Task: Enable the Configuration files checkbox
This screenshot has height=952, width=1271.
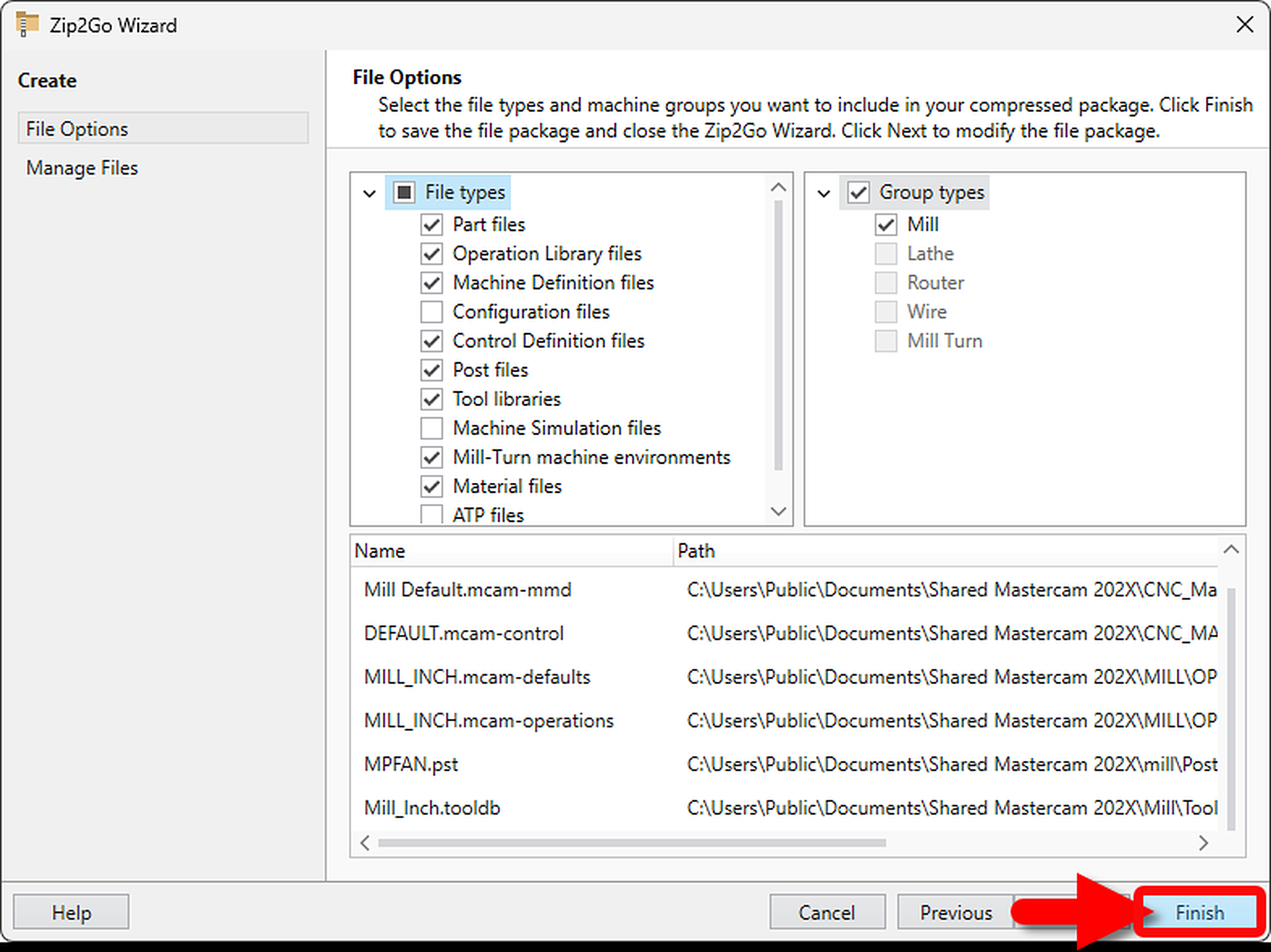Action: [431, 312]
